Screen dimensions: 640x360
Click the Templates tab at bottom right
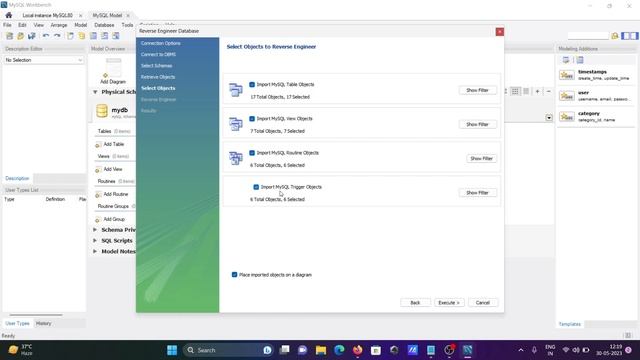pos(570,324)
